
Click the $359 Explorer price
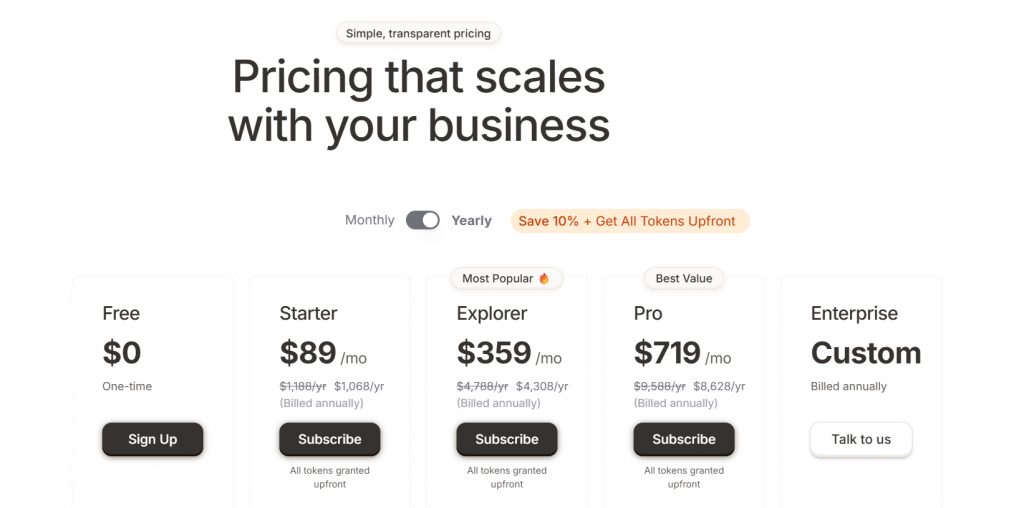pos(494,353)
